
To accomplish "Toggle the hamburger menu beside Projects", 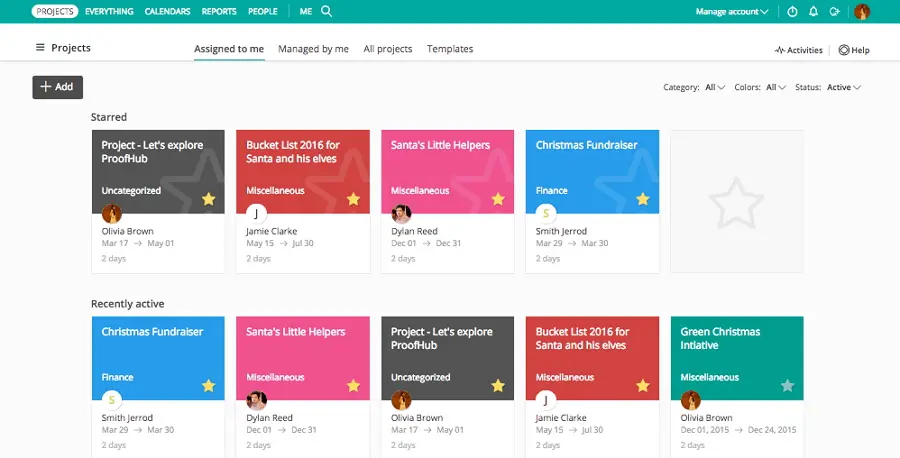I will [x=40, y=48].
